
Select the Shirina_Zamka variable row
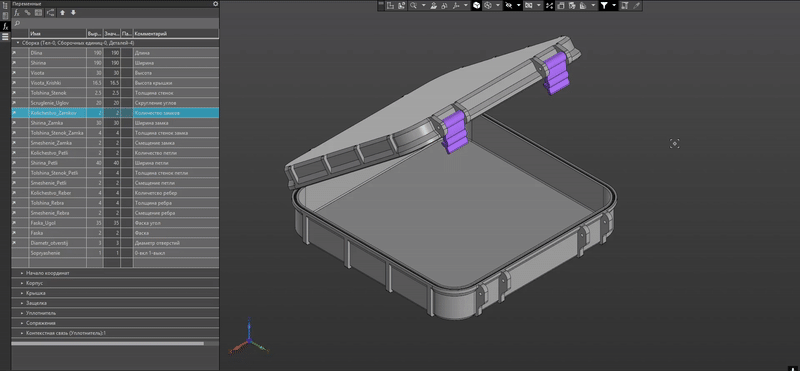(115, 123)
